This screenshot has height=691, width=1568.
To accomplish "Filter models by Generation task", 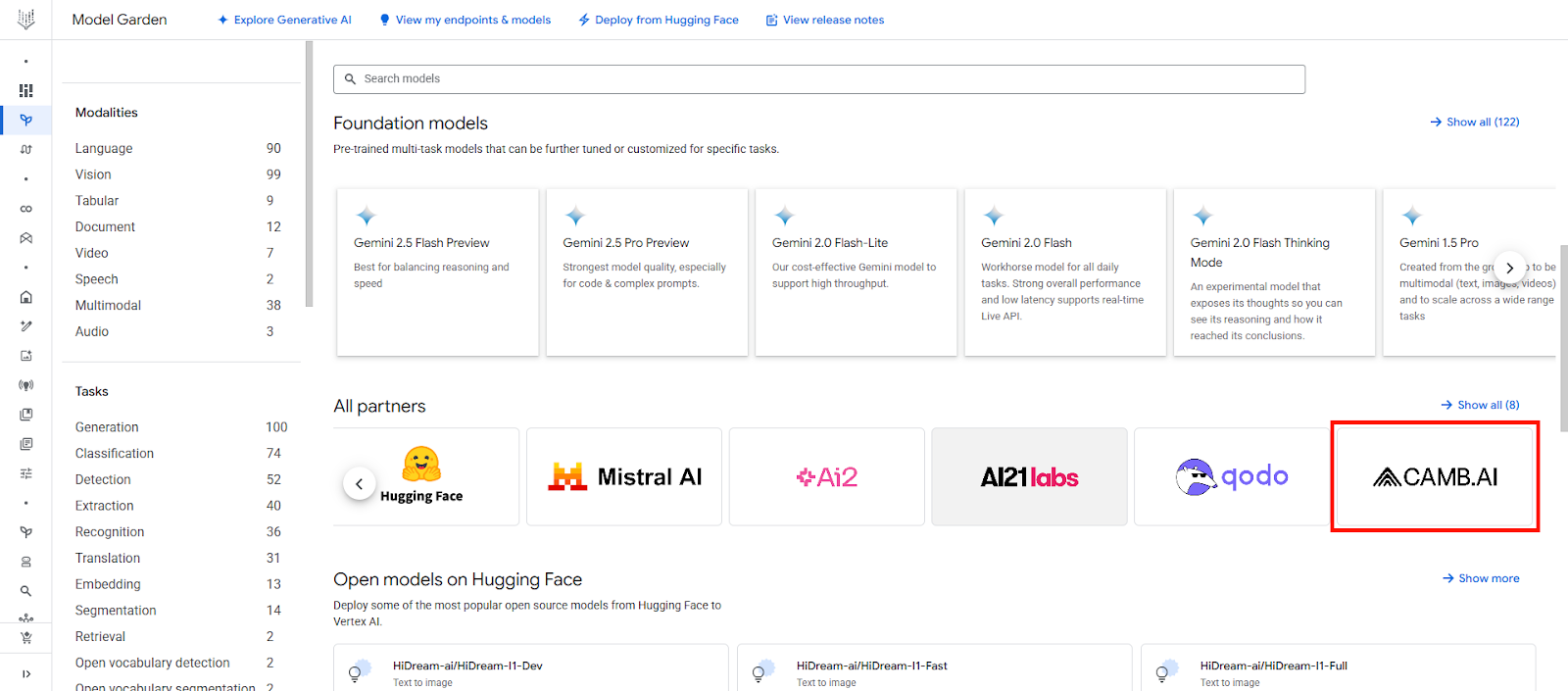I will click(107, 427).
